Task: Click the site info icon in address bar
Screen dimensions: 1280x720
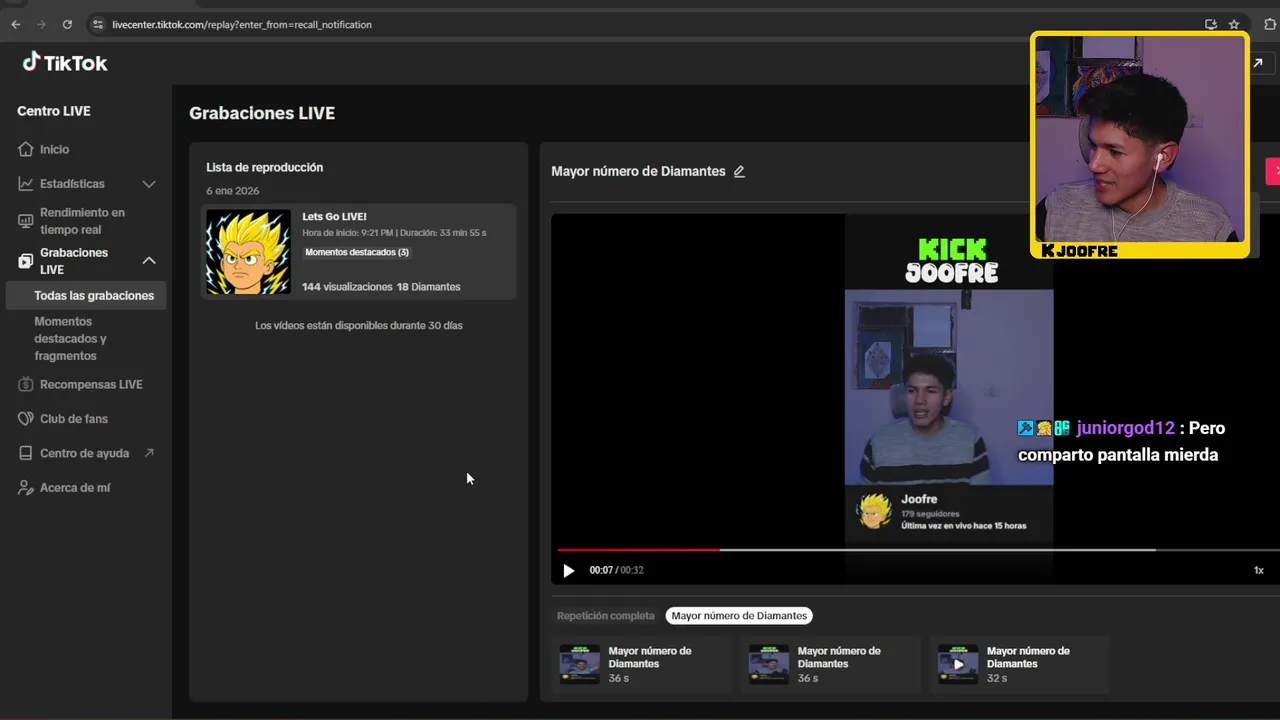Action: coord(97,24)
